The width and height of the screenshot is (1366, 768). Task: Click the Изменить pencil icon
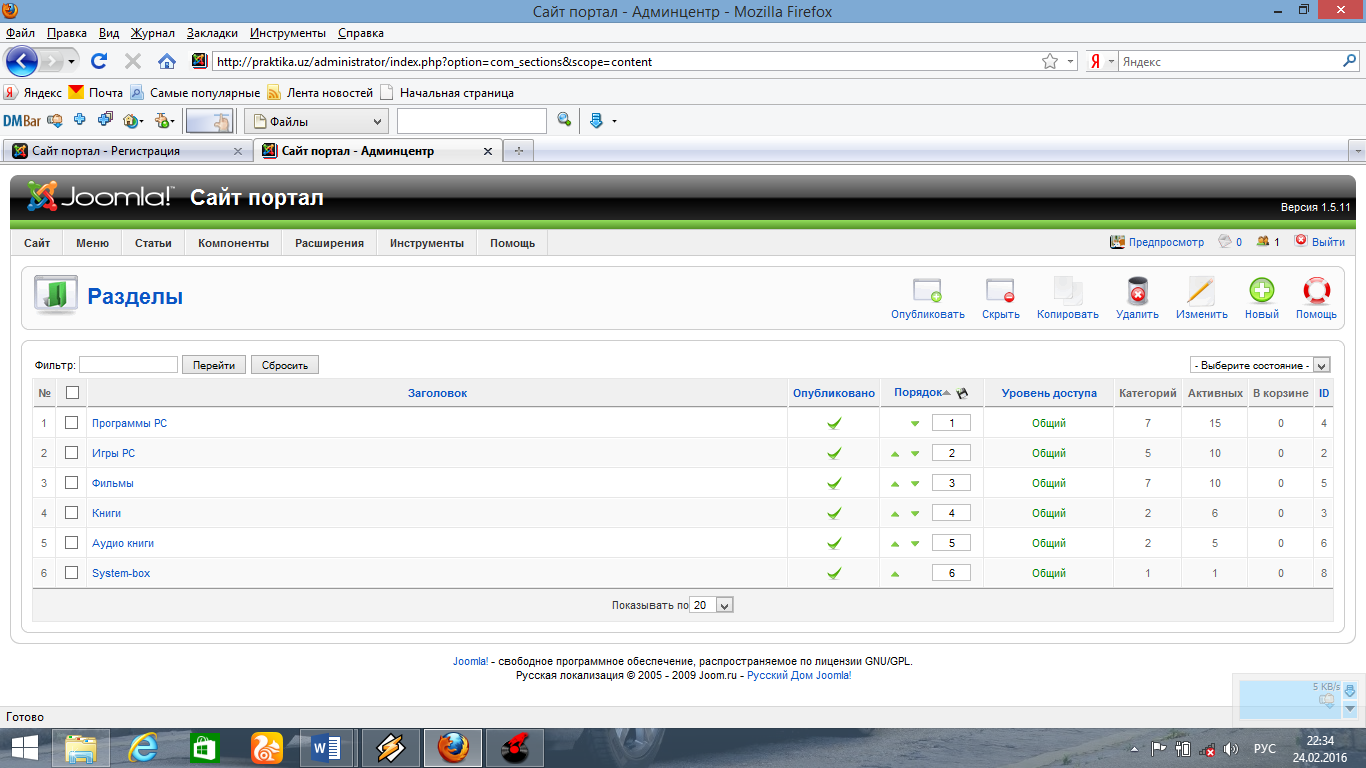click(x=1201, y=291)
